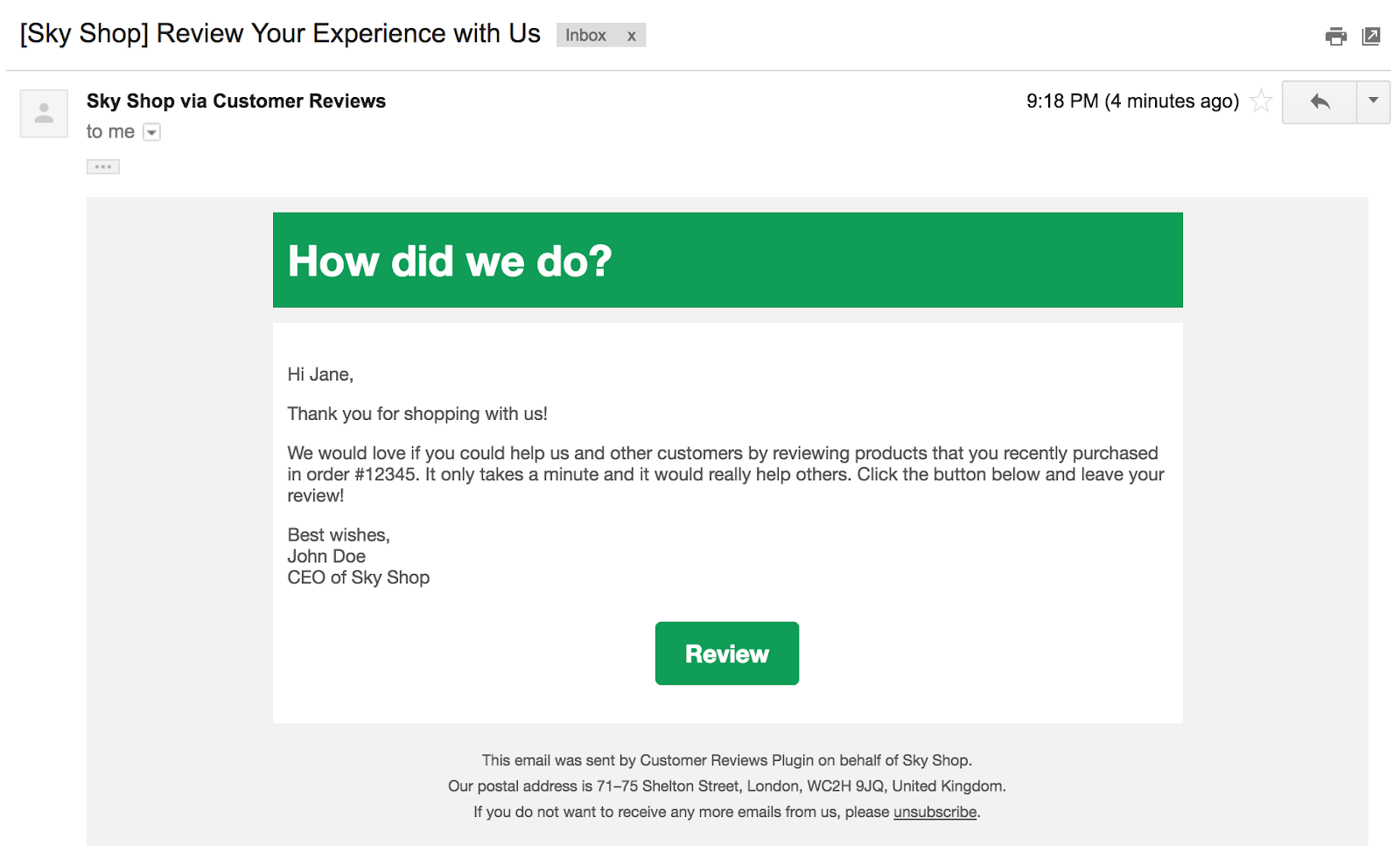Click the "How did we do?" banner
Image resolution: width=1400 pixels, height=852 pixels.
tap(727, 261)
